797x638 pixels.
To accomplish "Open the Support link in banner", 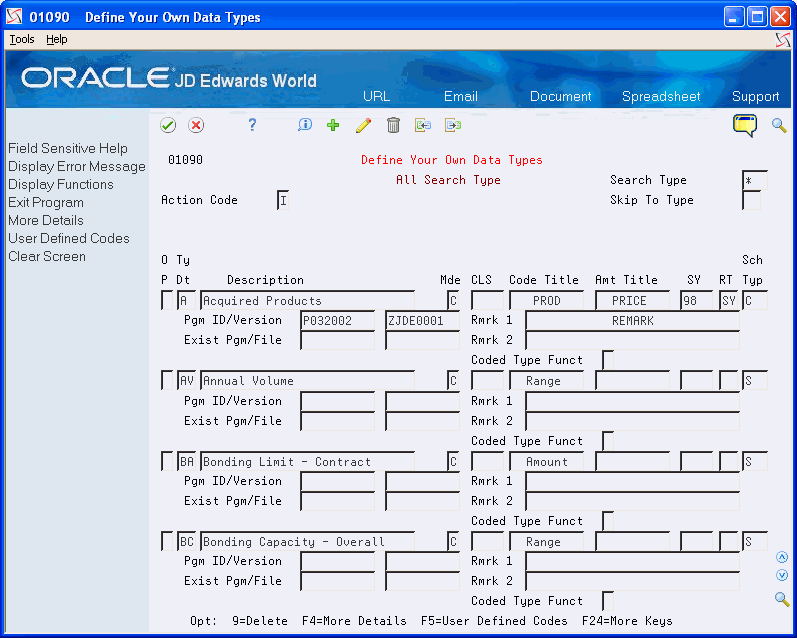I will pyautogui.click(x=755, y=97).
